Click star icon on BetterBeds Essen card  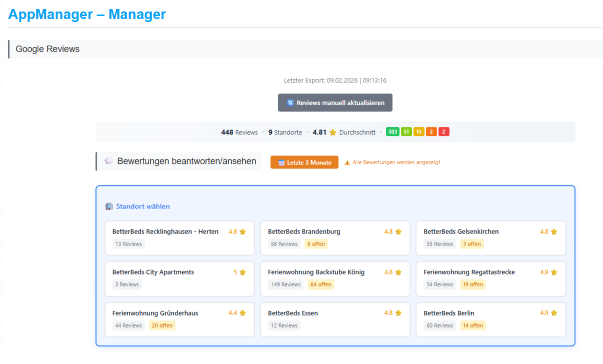pos(398,313)
